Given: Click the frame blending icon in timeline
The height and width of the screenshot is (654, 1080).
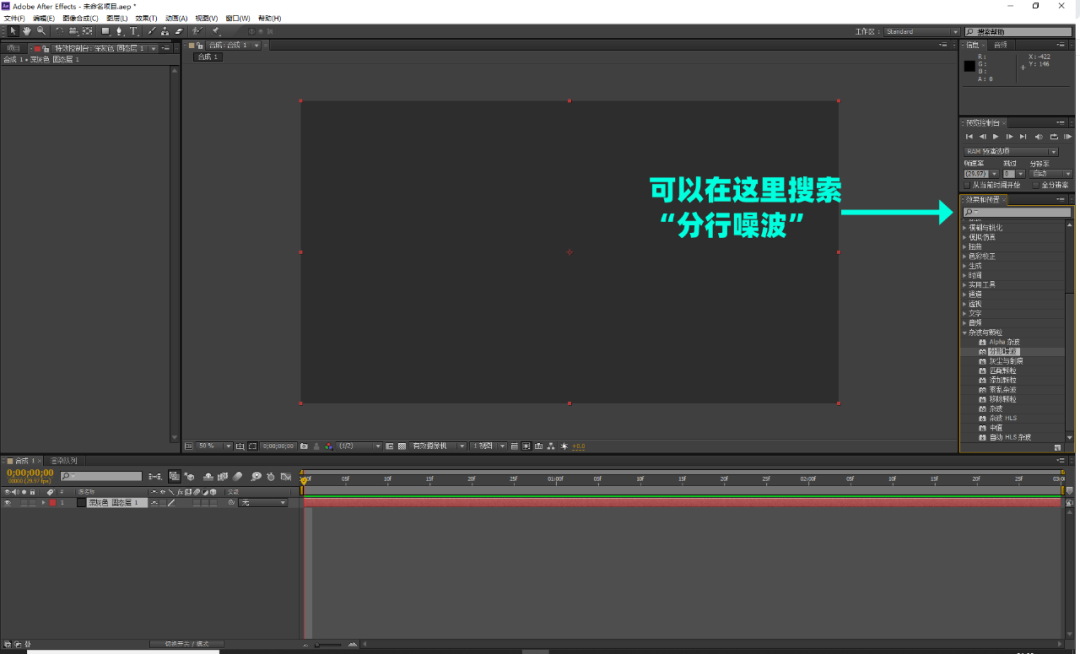Looking at the screenshot, I should tap(222, 476).
